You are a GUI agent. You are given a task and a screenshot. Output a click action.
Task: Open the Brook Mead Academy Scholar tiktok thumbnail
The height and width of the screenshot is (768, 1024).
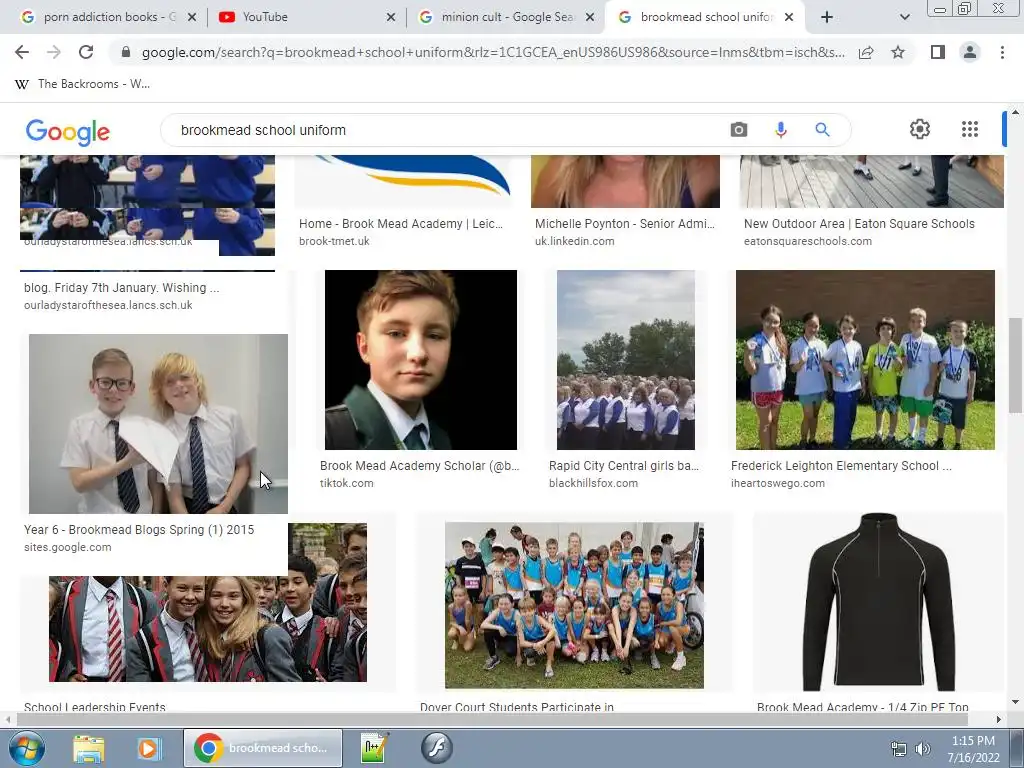tap(421, 360)
